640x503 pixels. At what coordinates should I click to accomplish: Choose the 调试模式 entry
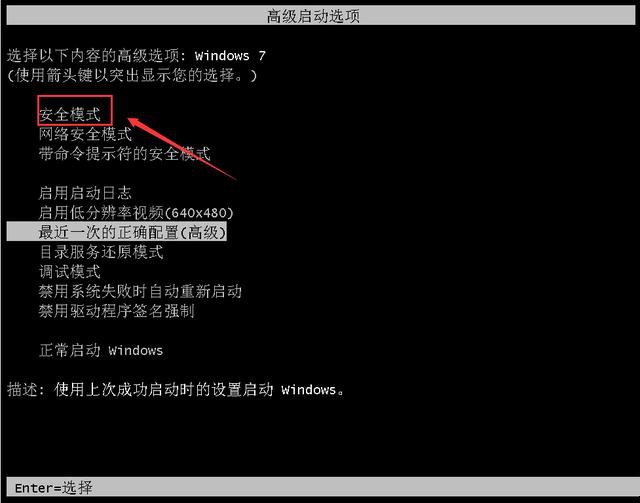[x=69, y=272]
